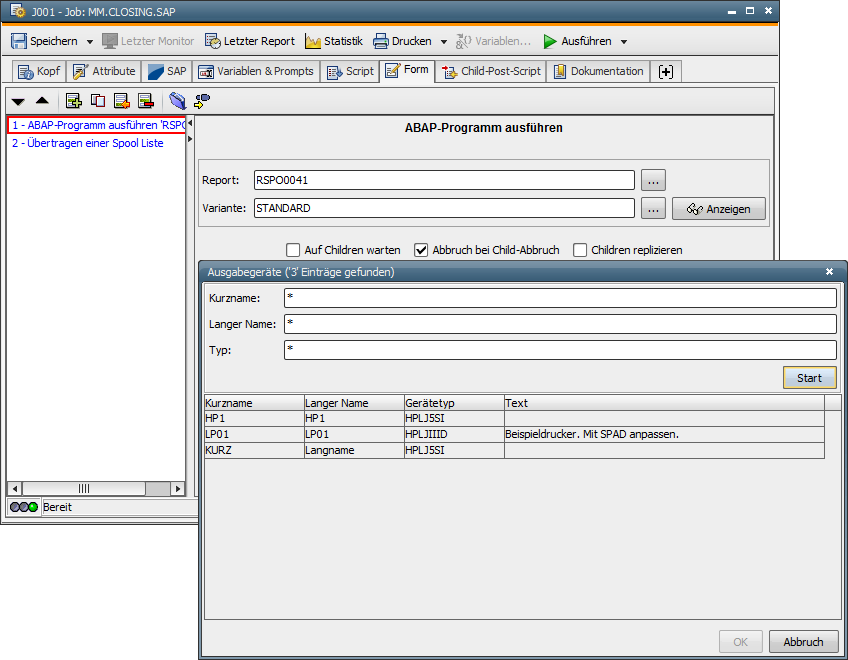Duplicate the step using the copy icon

(x=97, y=101)
